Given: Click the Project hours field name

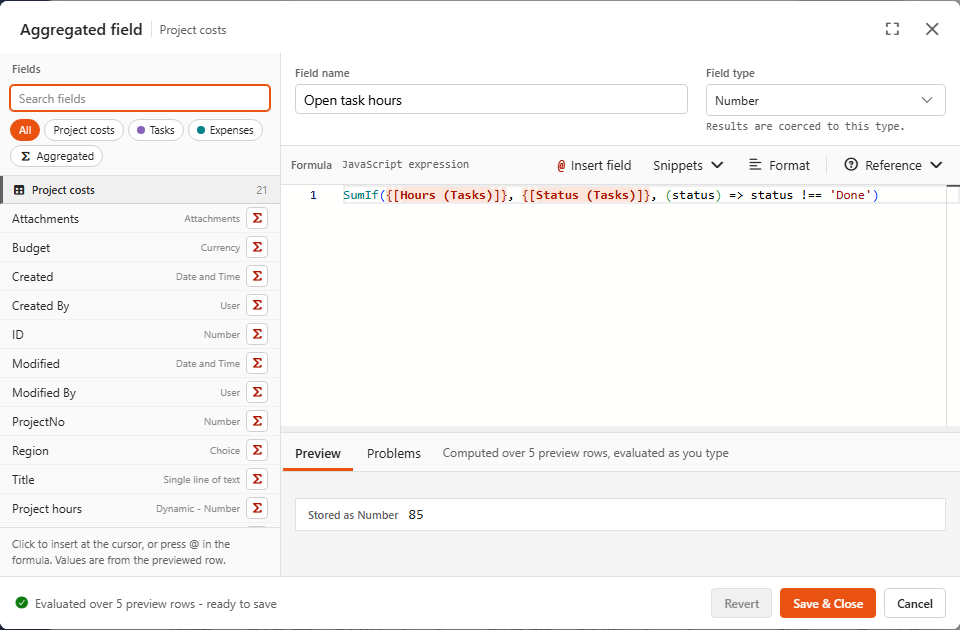Looking at the screenshot, I should pyautogui.click(x=47, y=508).
